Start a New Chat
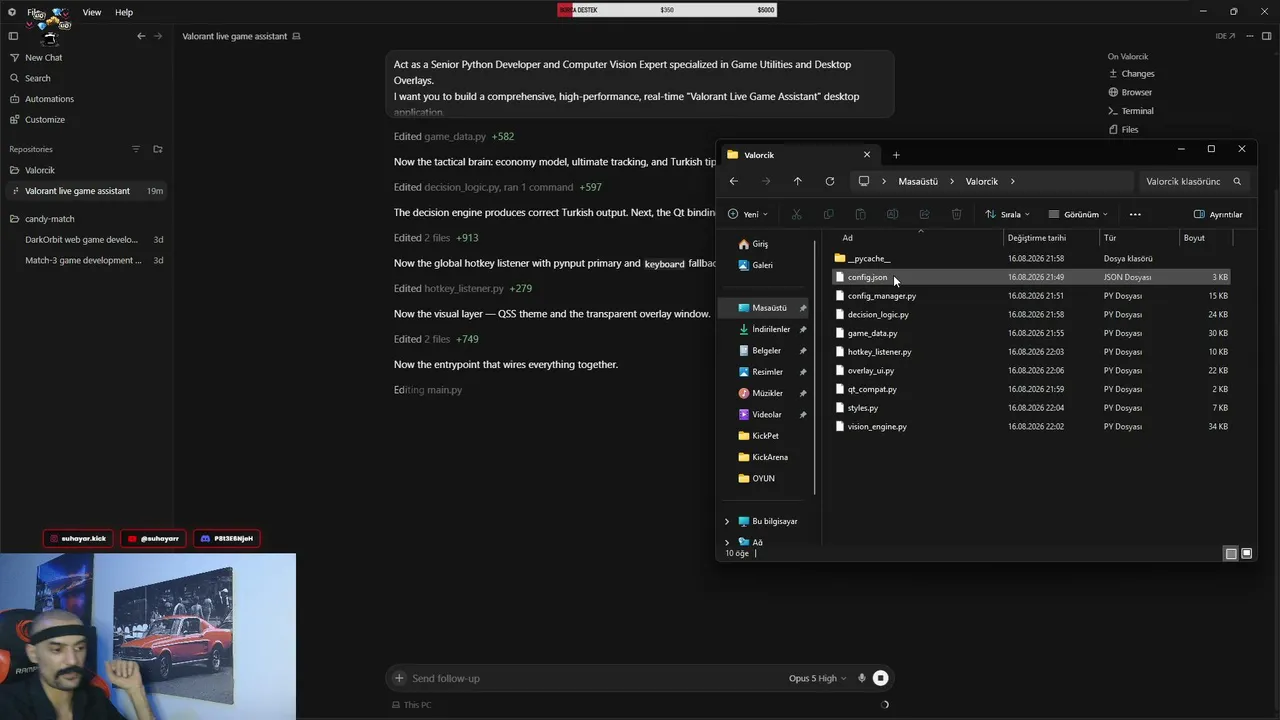1280x720 pixels. pos(43,58)
